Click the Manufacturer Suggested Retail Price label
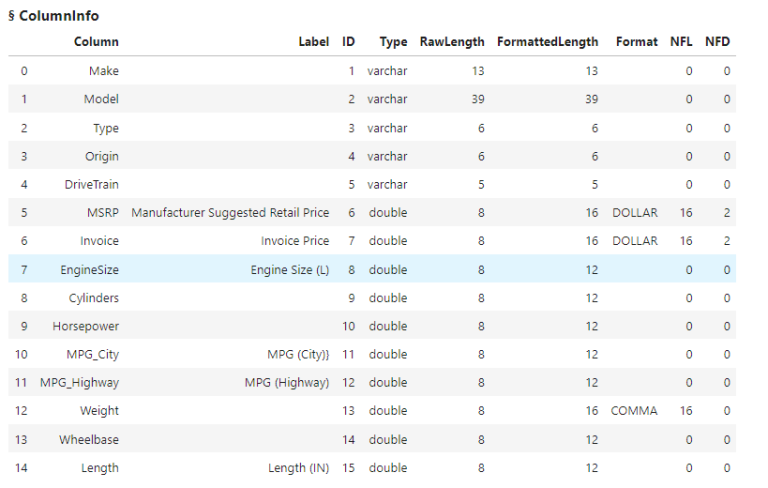The width and height of the screenshot is (768, 488). pyautogui.click(x=230, y=213)
